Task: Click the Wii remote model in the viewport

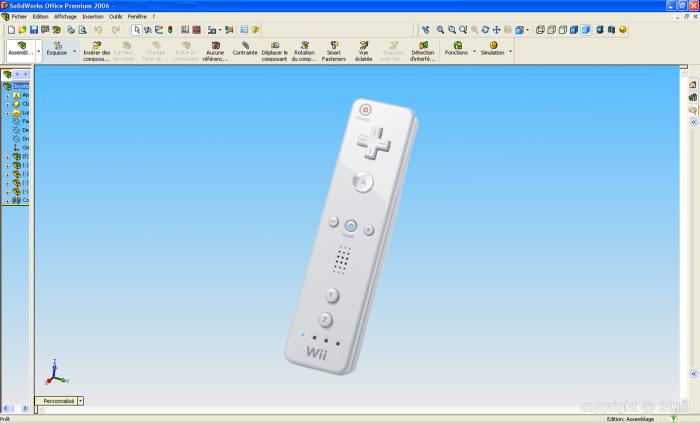Action: coord(352,236)
